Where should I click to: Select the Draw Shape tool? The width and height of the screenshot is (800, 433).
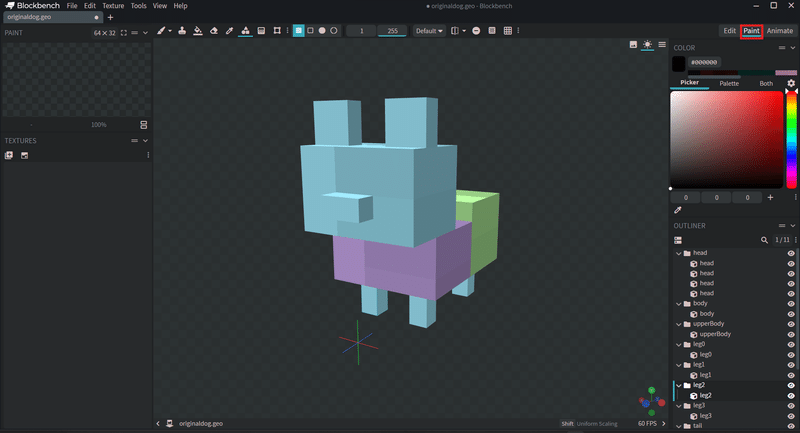tap(245, 31)
